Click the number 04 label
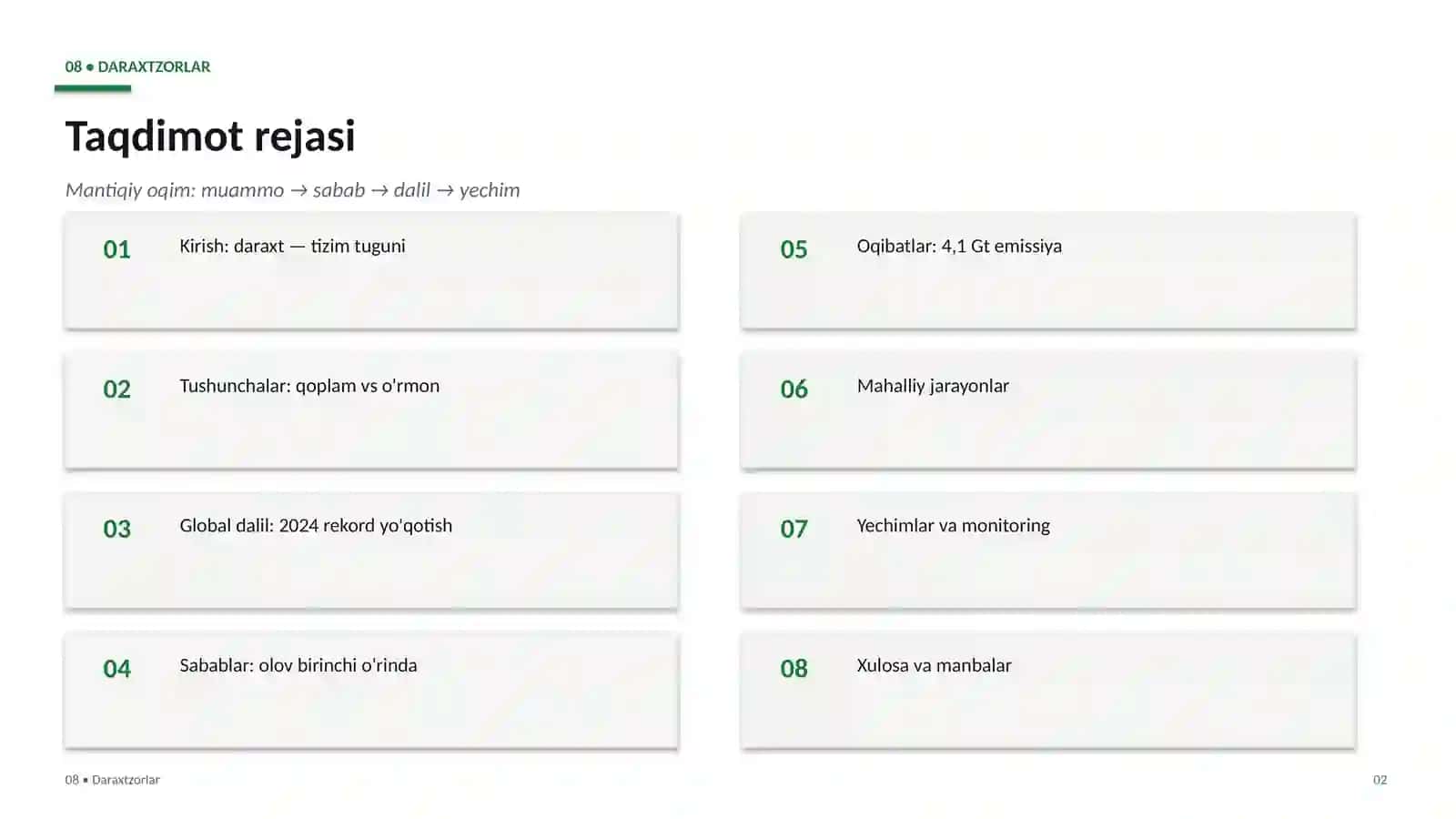 pos(116,669)
